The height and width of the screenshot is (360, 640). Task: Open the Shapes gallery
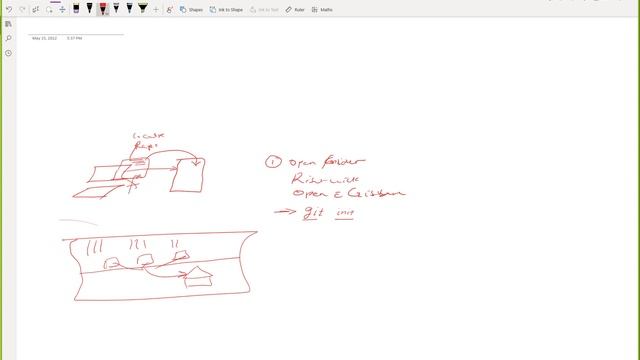[x=191, y=9]
